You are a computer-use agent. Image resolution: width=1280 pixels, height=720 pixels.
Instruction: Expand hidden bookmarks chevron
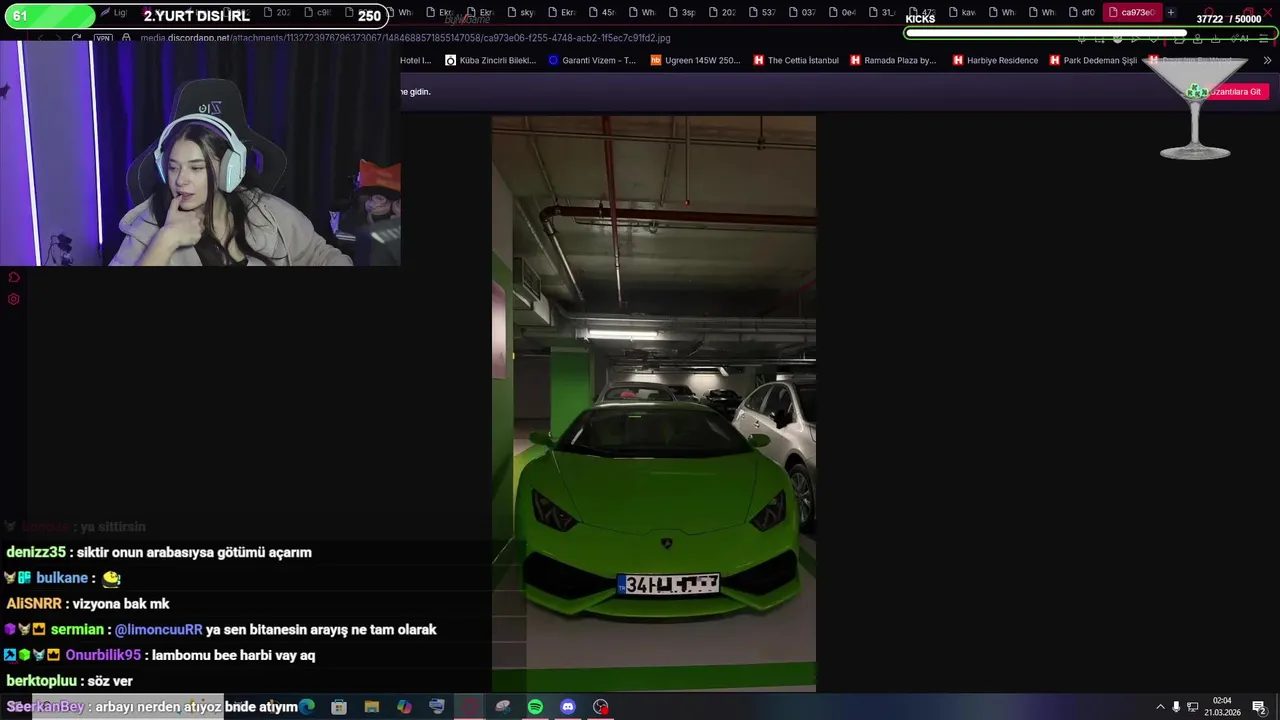[1267, 60]
